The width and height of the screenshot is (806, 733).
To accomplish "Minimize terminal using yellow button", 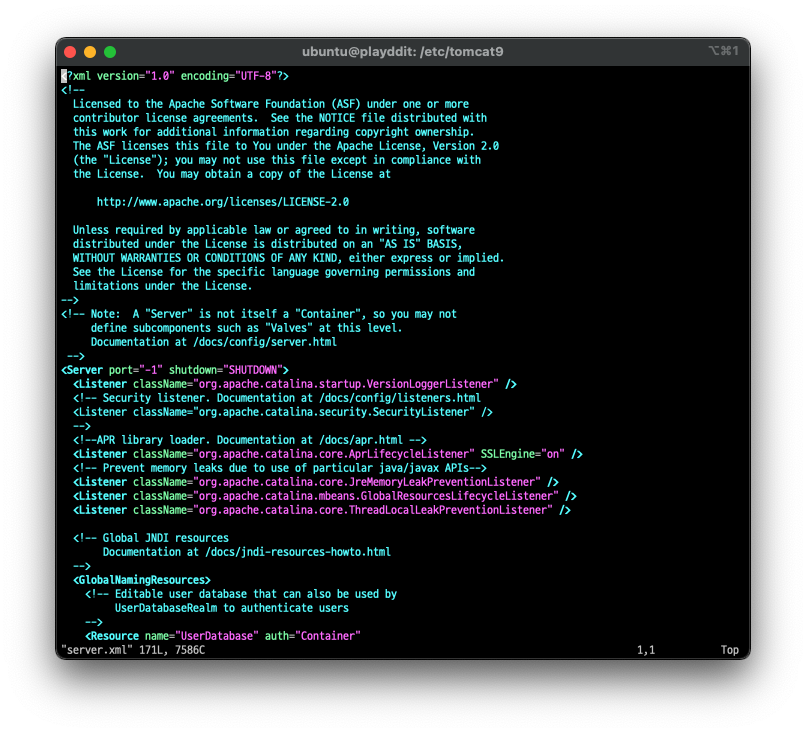I will (90, 52).
